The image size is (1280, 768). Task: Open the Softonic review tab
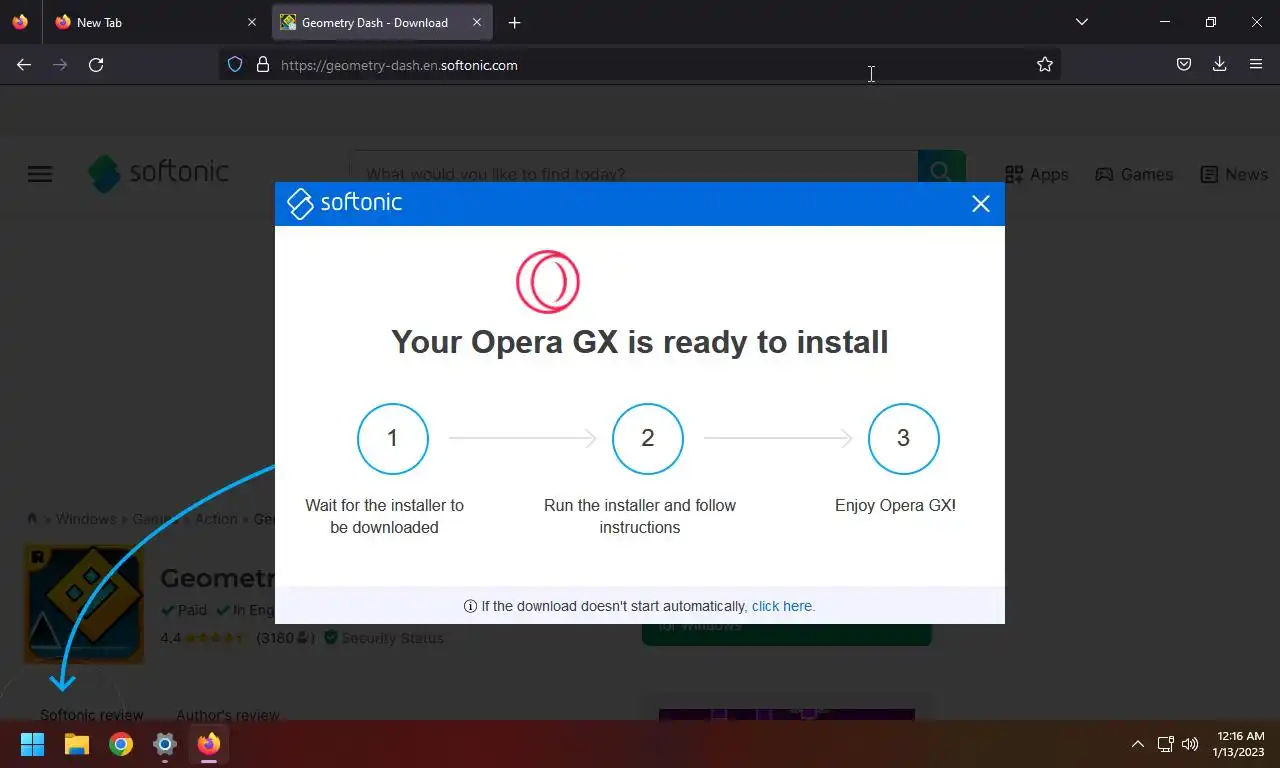click(x=92, y=715)
